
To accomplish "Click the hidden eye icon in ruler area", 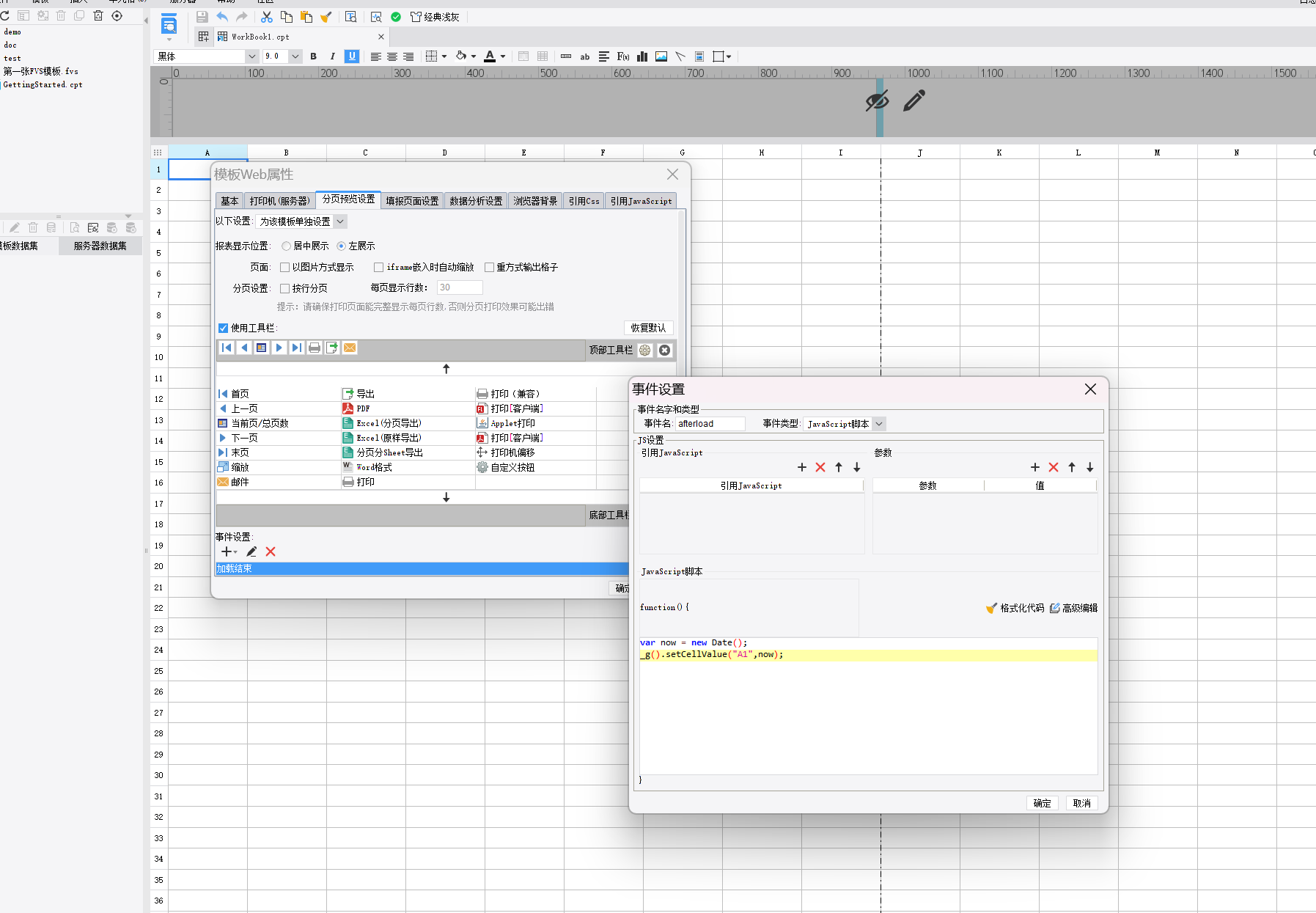I will coord(877,101).
